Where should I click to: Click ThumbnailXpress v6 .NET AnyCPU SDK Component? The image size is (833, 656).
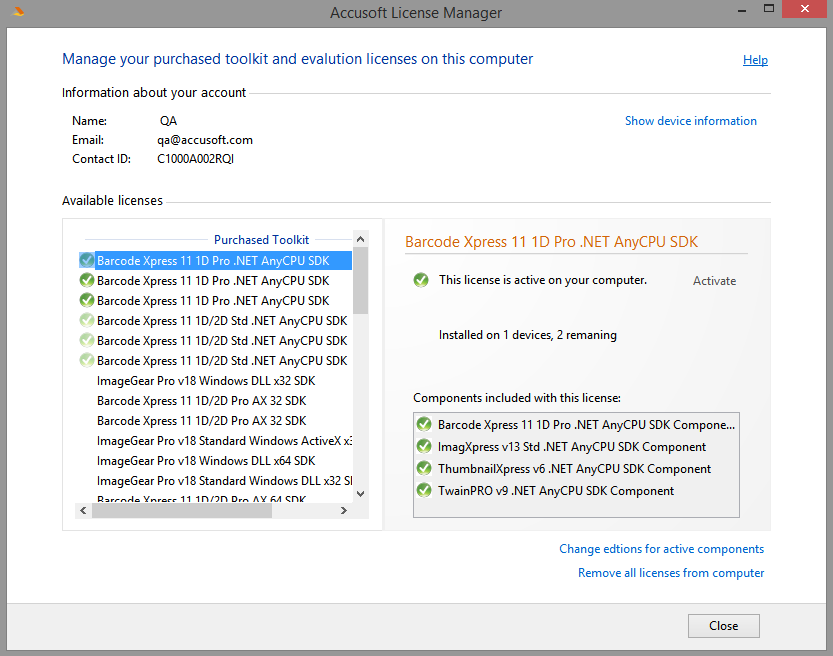[x=574, y=469]
